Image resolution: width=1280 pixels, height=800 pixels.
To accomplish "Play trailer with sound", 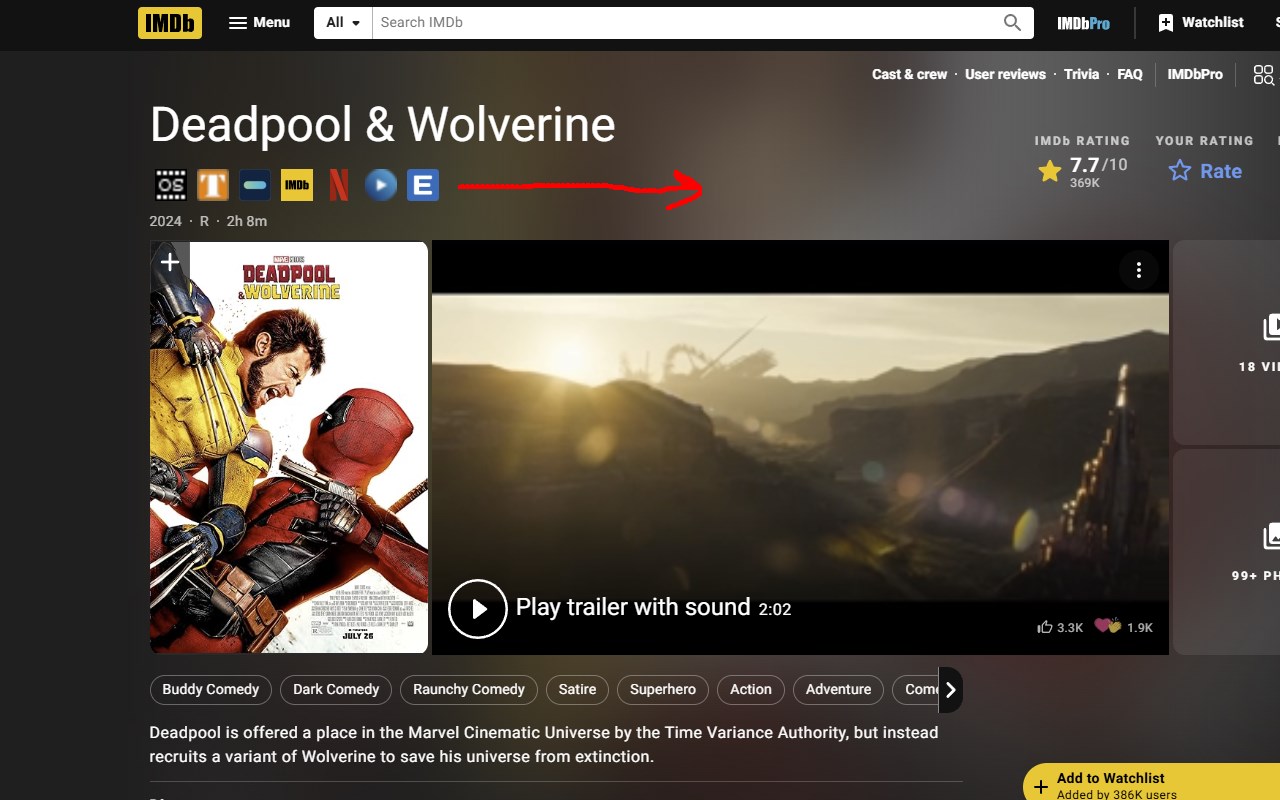I will (x=619, y=608).
